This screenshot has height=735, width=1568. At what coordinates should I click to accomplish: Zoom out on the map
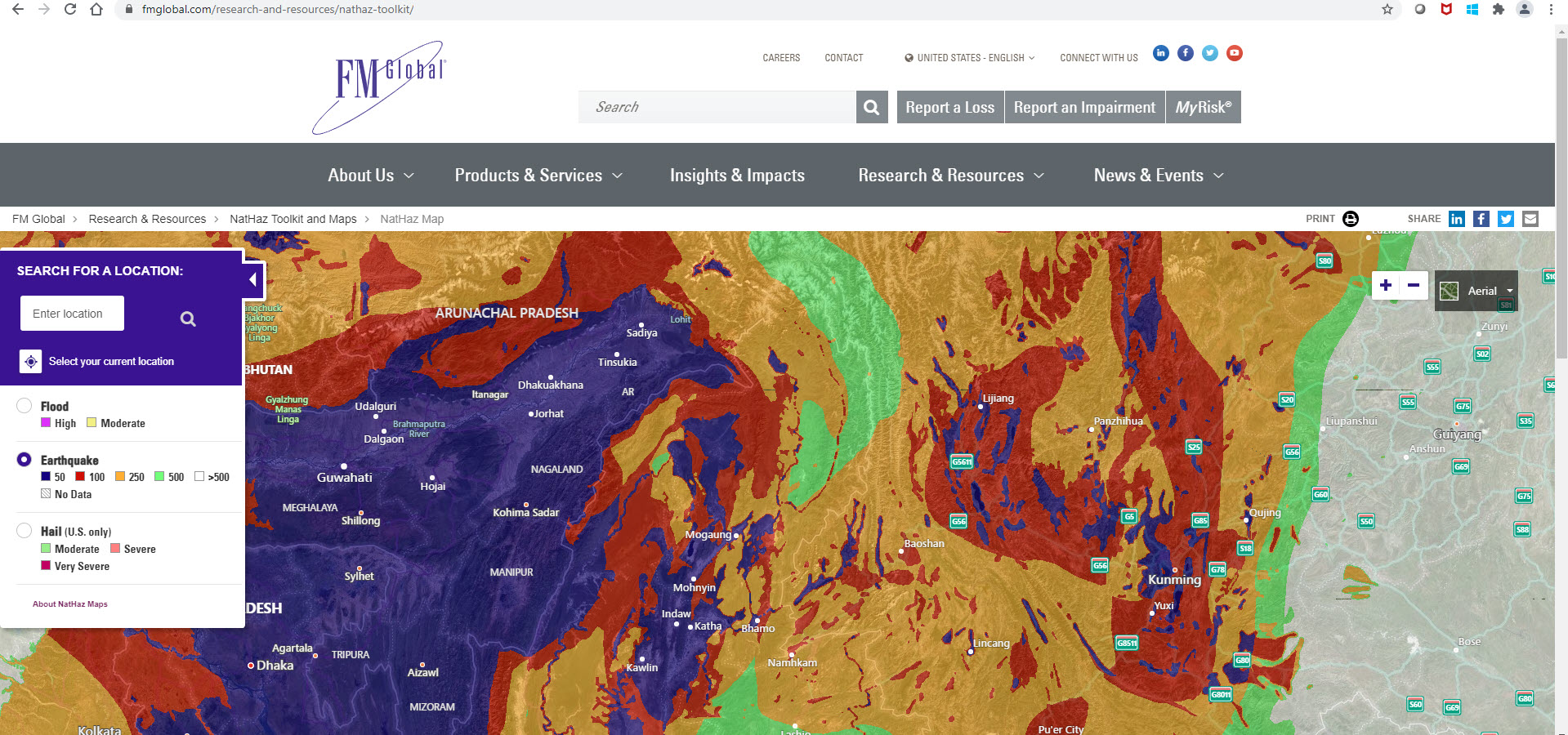(x=1414, y=285)
